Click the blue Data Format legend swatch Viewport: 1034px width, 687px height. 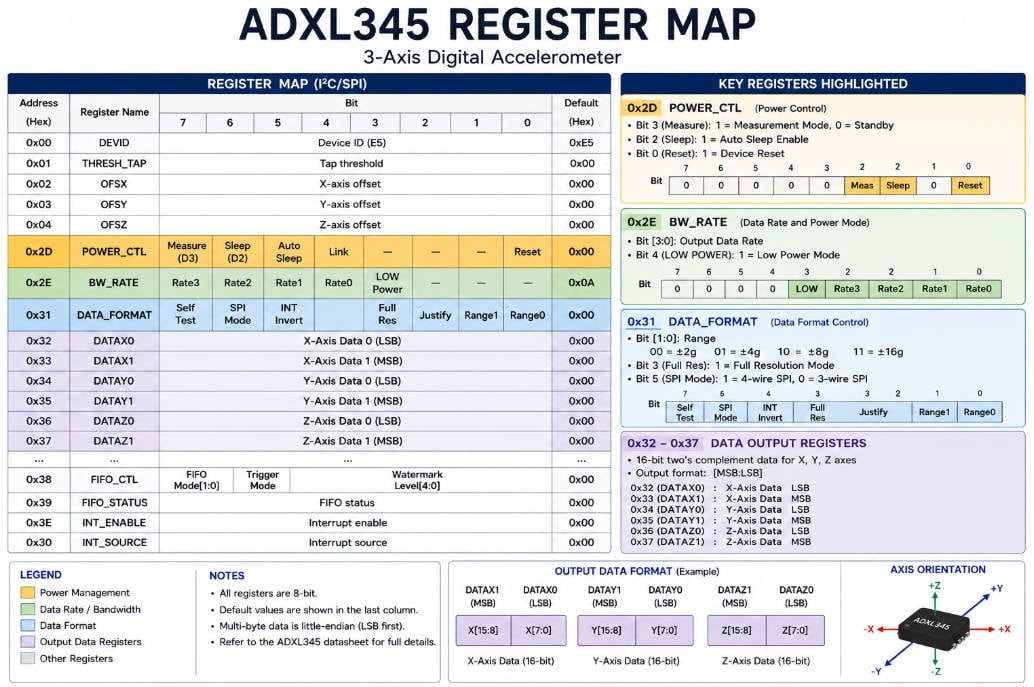point(27,625)
